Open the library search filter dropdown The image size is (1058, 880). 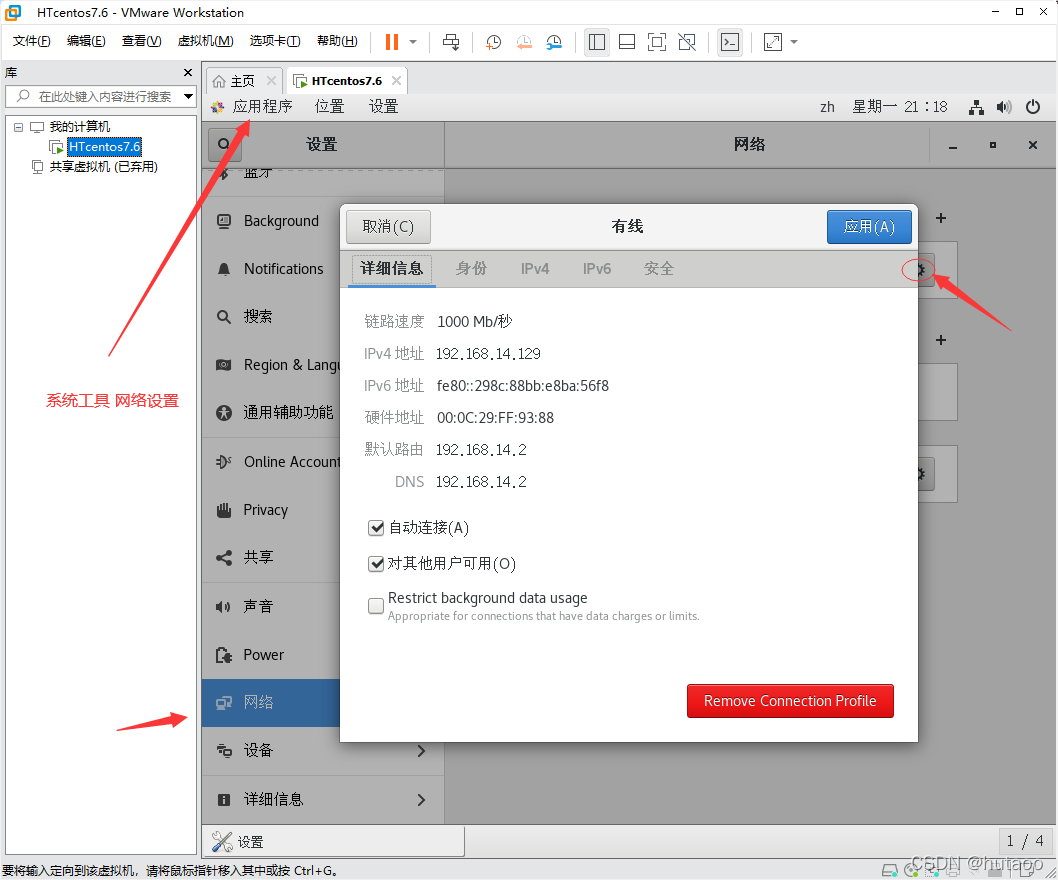point(188,97)
